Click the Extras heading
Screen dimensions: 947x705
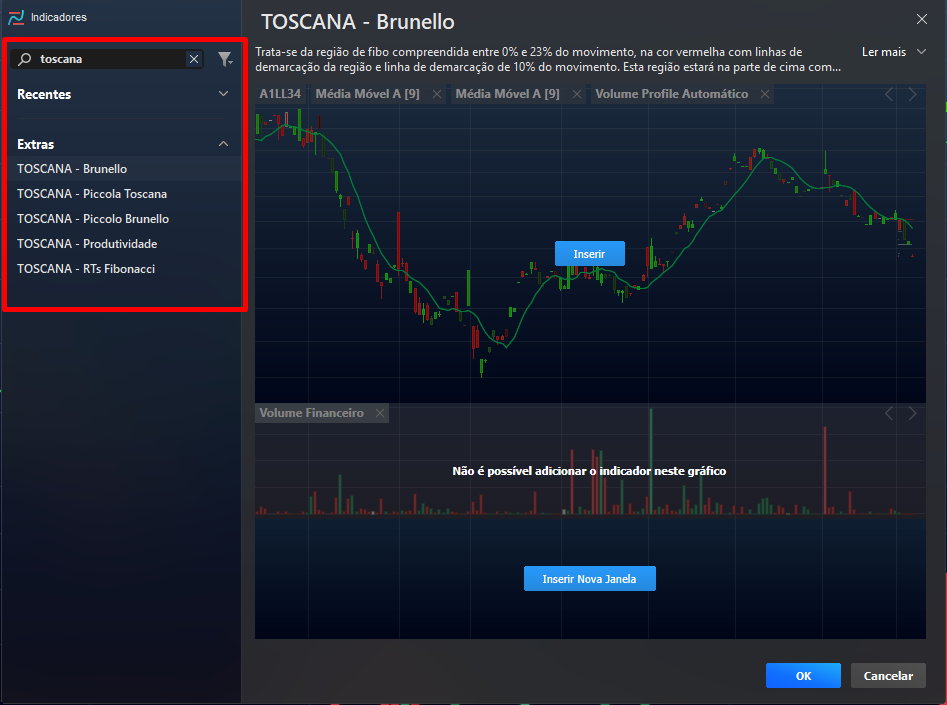point(36,144)
